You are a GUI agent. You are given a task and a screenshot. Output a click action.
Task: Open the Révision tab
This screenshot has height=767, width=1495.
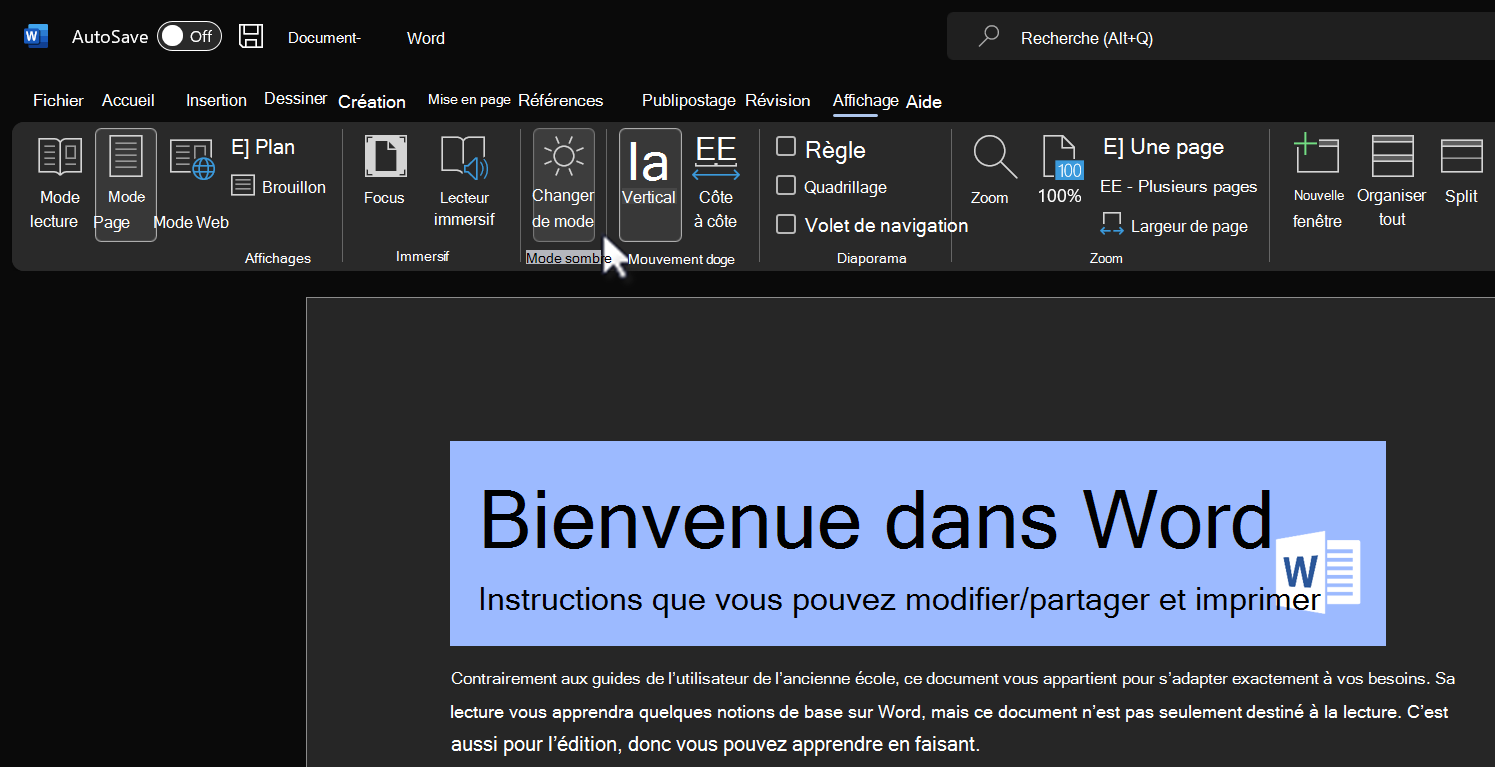(x=777, y=100)
